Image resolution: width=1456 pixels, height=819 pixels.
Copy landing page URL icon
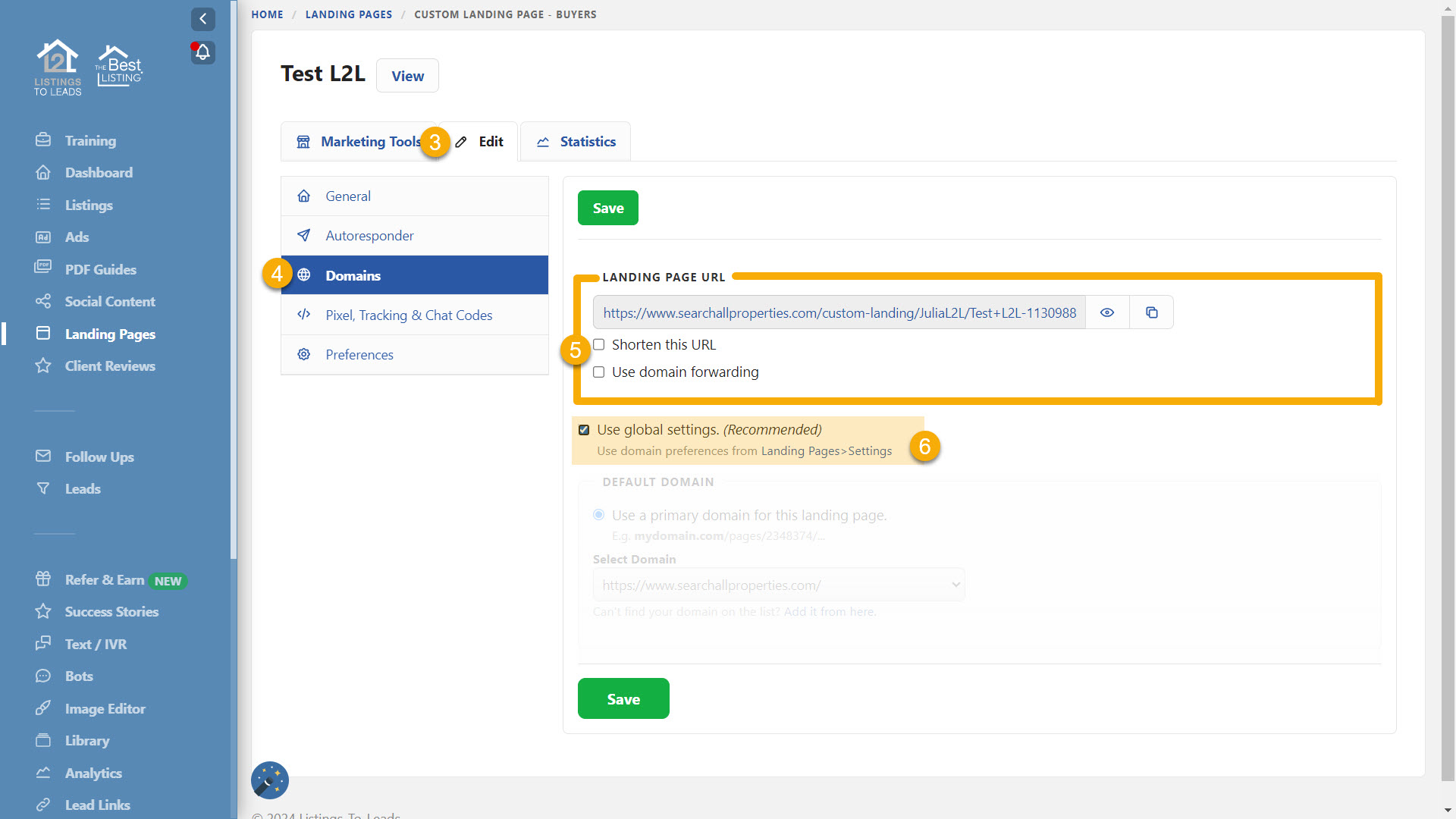[1151, 312]
